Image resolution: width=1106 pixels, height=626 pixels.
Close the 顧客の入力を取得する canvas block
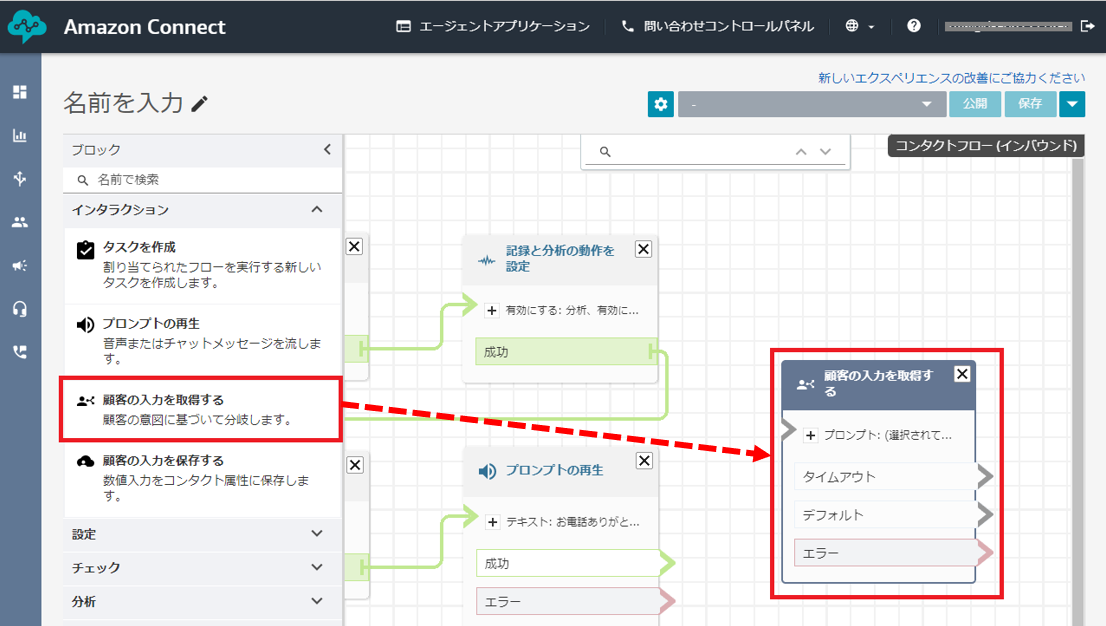(x=962, y=374)
